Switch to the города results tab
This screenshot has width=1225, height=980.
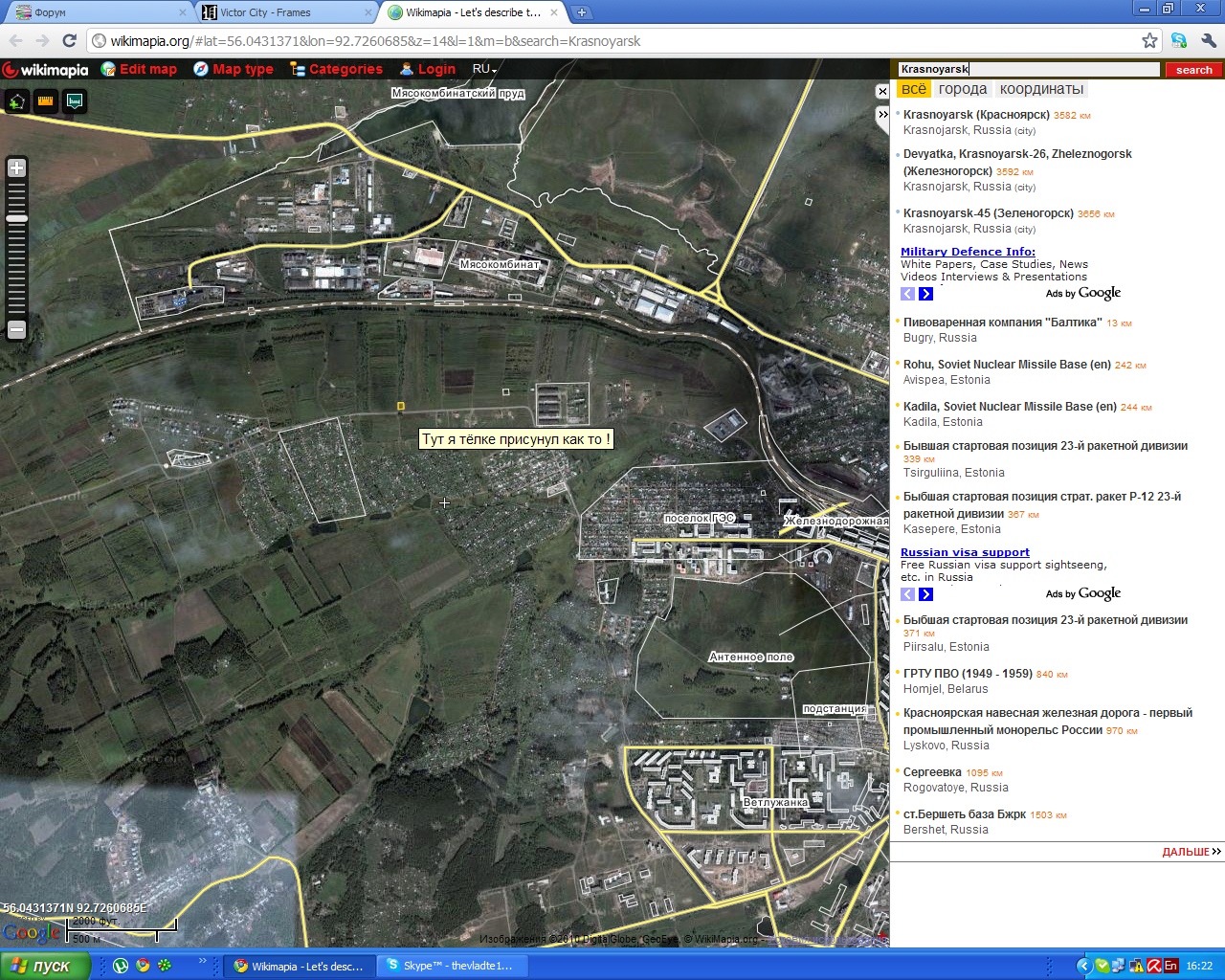click(962, 89)
